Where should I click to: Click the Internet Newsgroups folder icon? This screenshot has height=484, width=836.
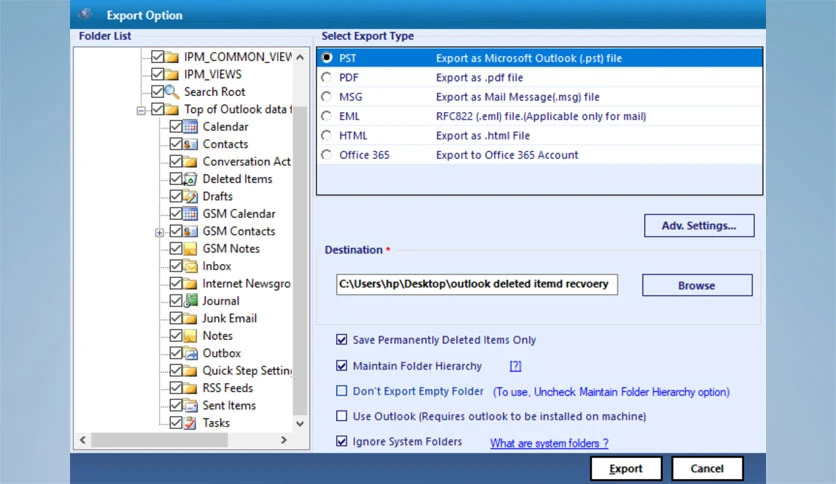coord(190,284)
